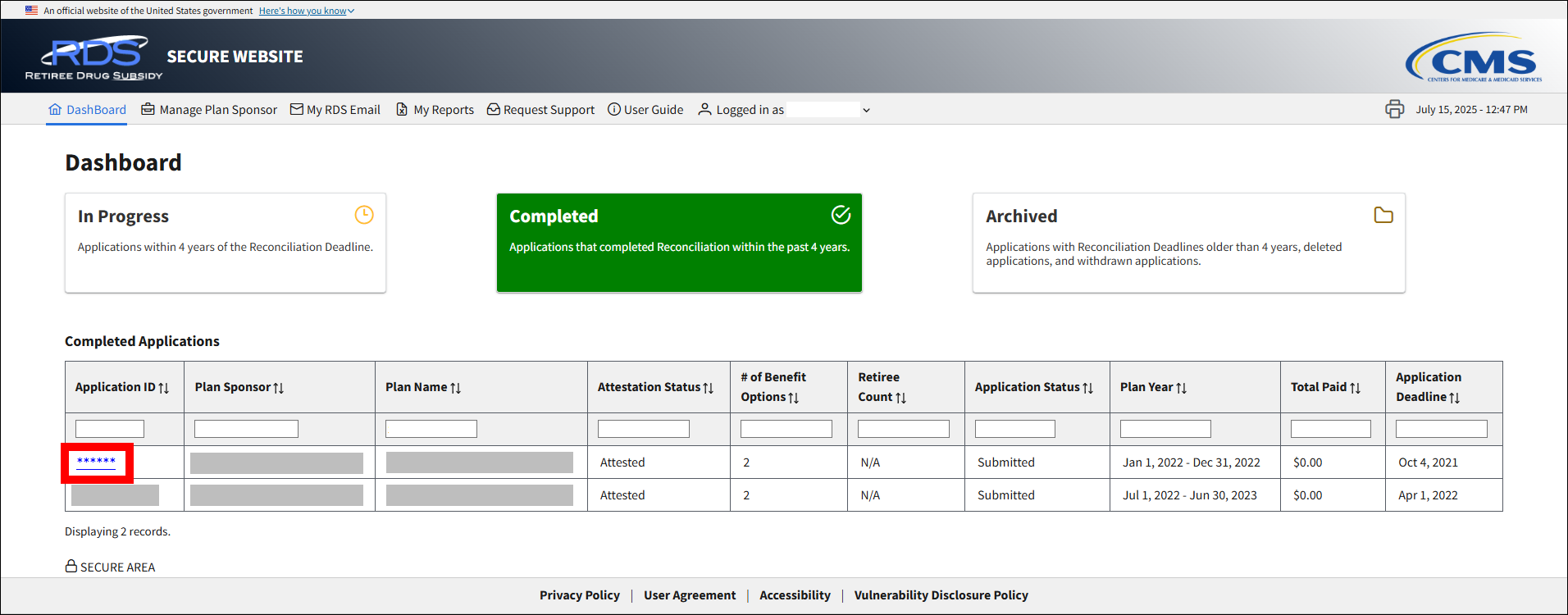
Task: Open the Privacy Policy footer link
Action: click(579, 595)
